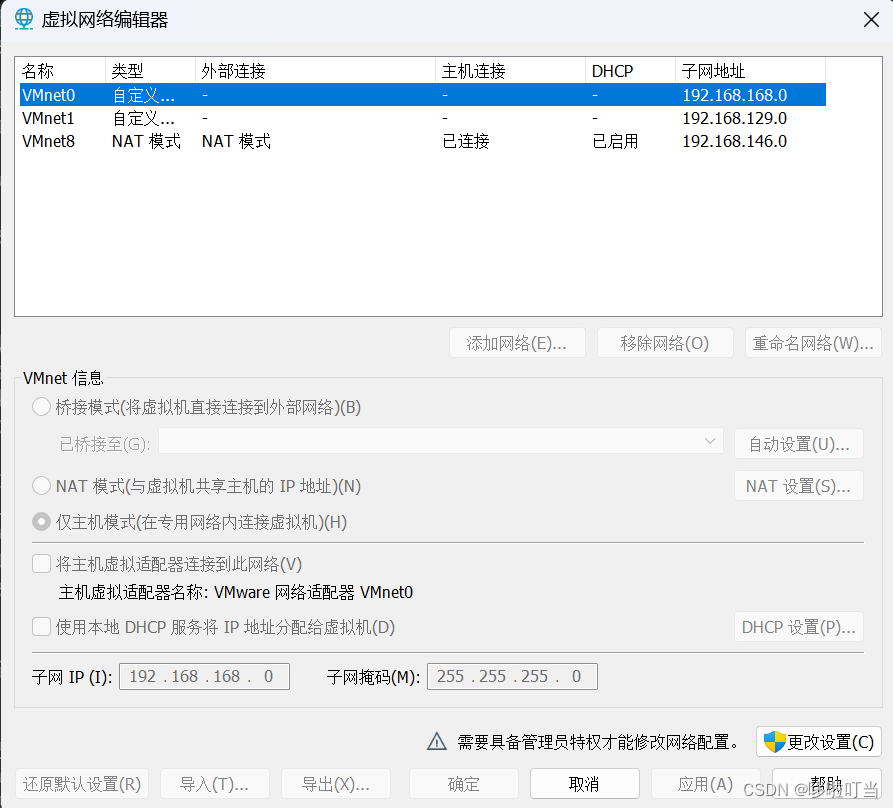Click the shield icon on 更改设置 button

point(775,741)
